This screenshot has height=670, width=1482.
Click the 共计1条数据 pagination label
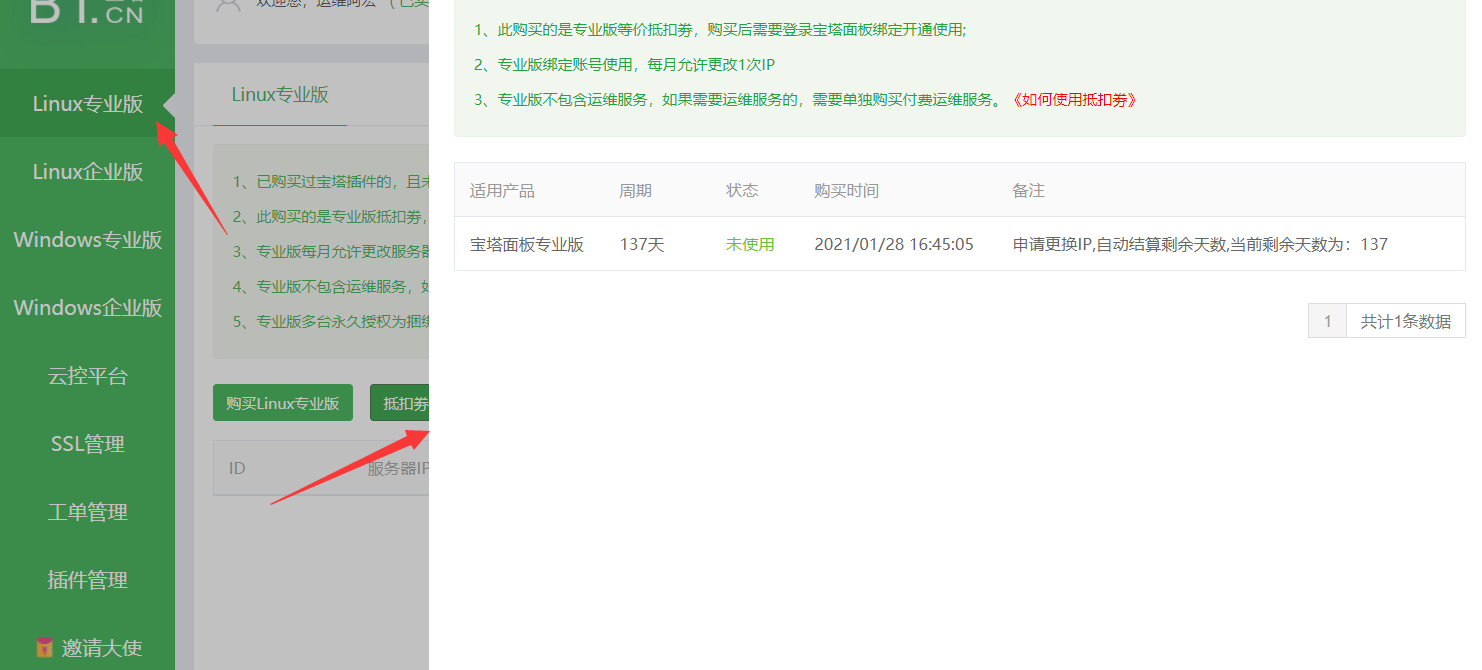pyautogui.click(x=1405, y=321)
